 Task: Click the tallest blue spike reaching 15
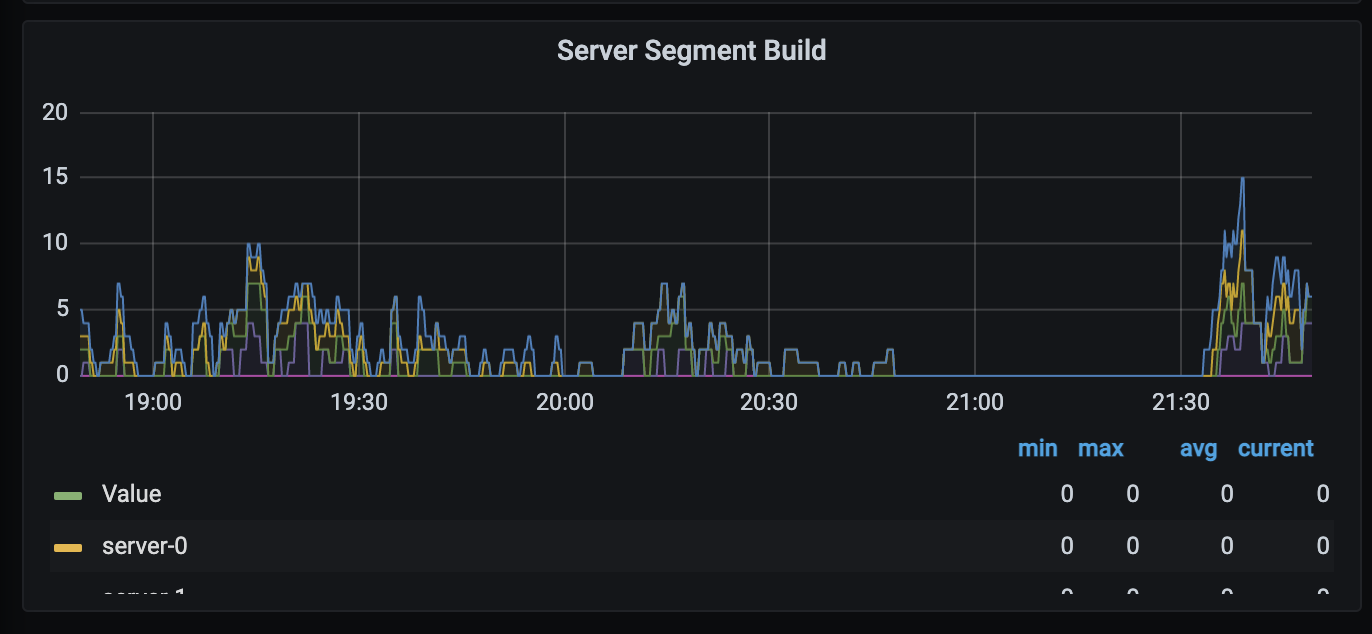(1242, 181)
